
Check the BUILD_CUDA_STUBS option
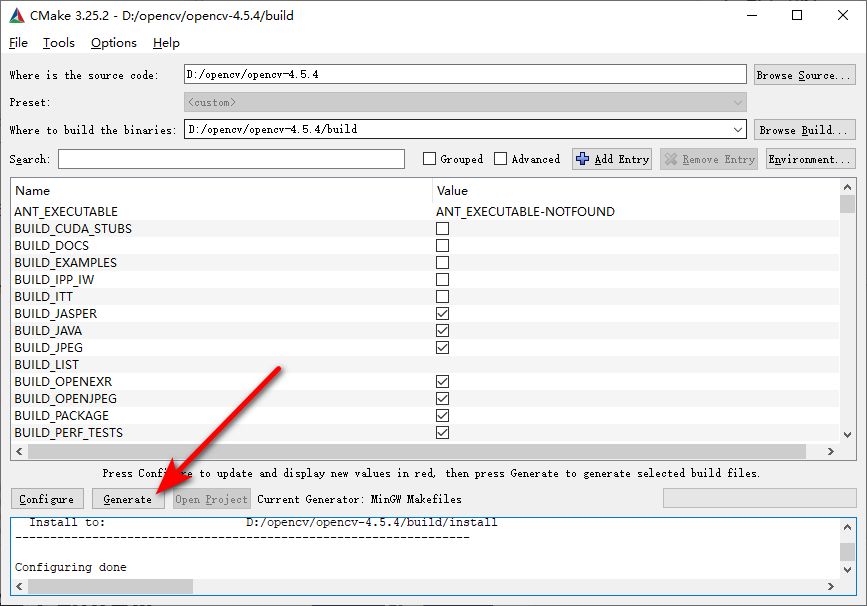pos(442,228)
